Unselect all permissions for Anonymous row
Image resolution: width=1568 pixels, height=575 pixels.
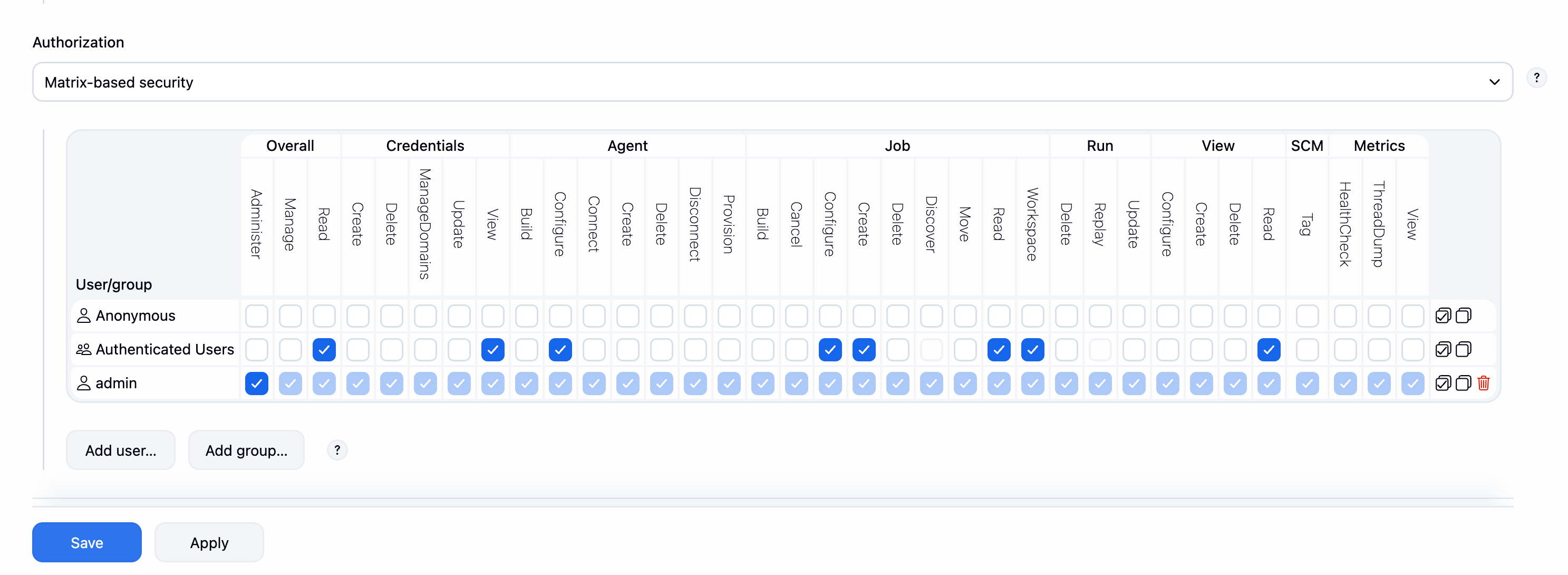tap(1463, 315)
